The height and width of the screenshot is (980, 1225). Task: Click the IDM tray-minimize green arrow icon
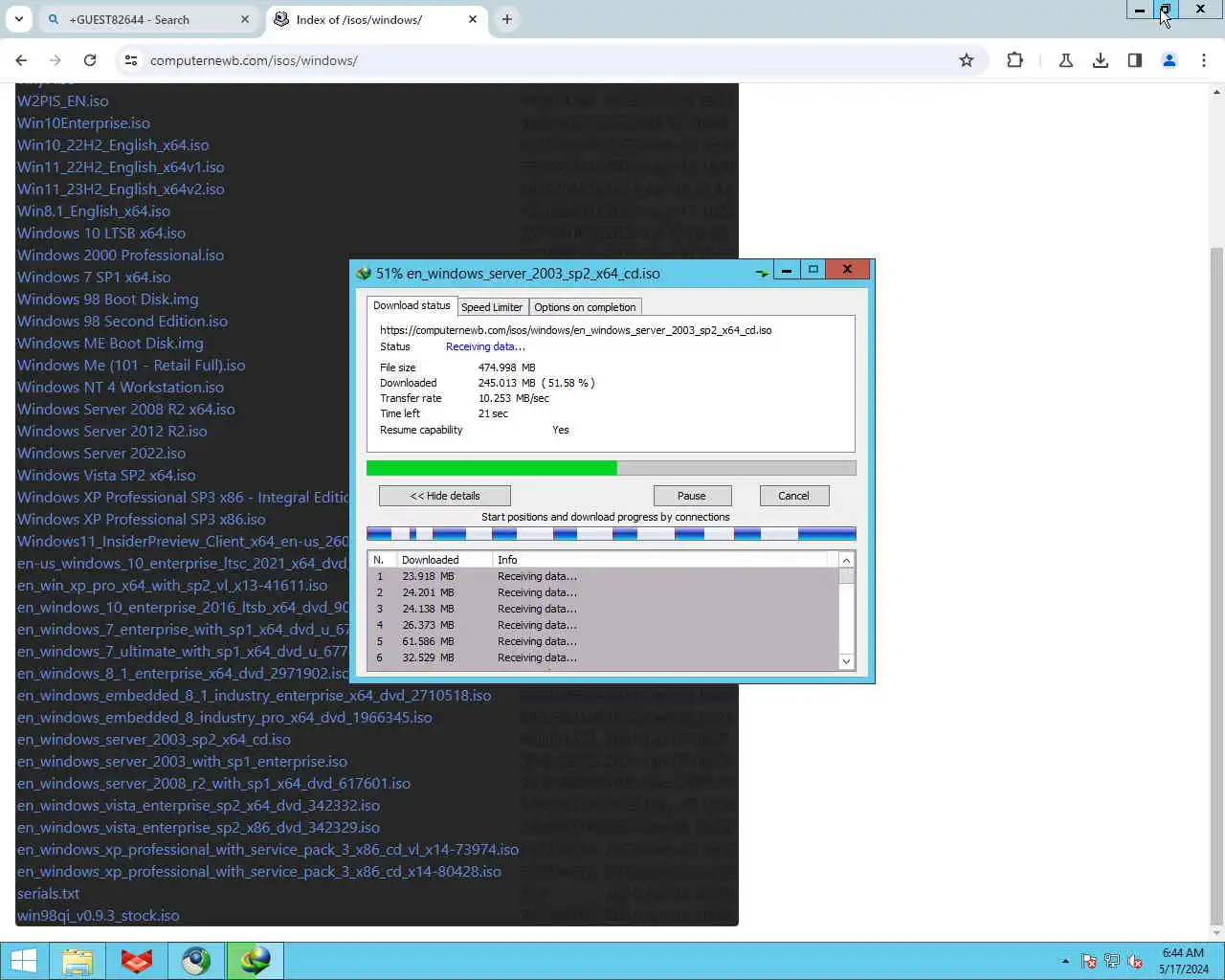(x=762, y=273)
